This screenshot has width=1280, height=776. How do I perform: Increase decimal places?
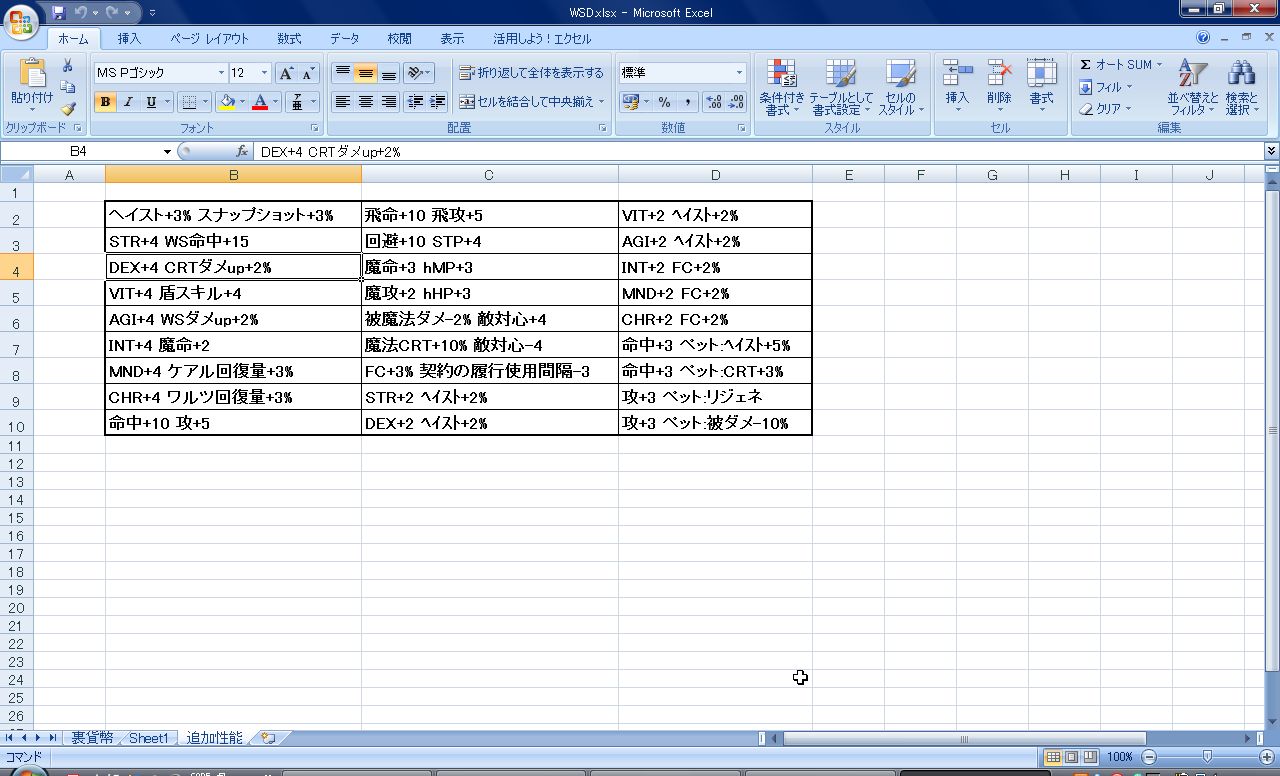pyautogui.click(x=714, y=102)
